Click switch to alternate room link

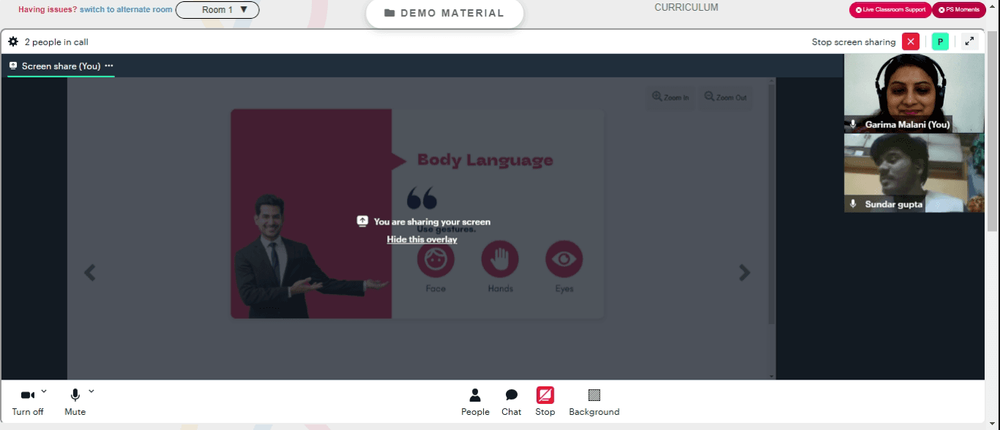pos(126,10)
